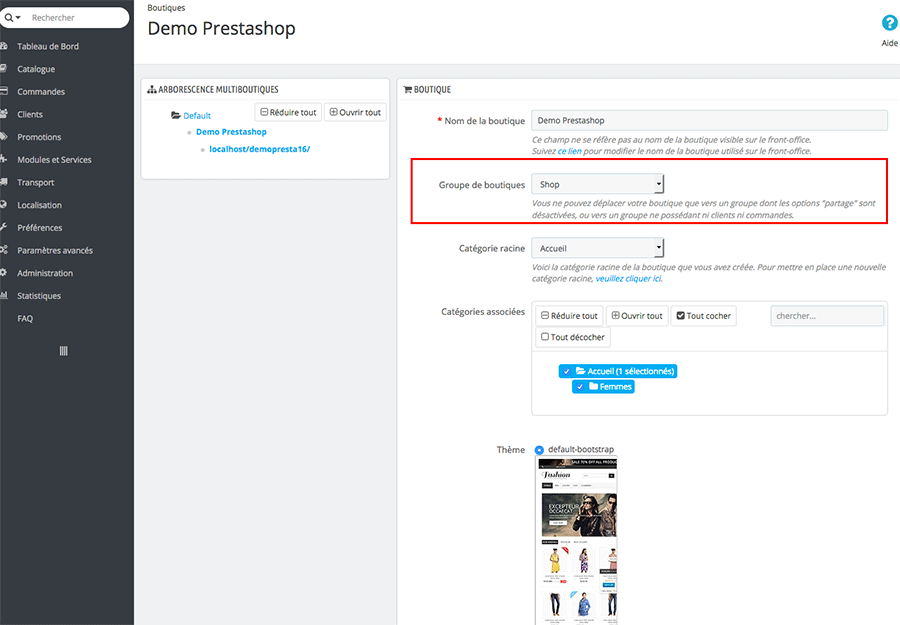The image size is (900, 625).
Task: Click the Default folder icon in shop tree
Action: point(176,116)
